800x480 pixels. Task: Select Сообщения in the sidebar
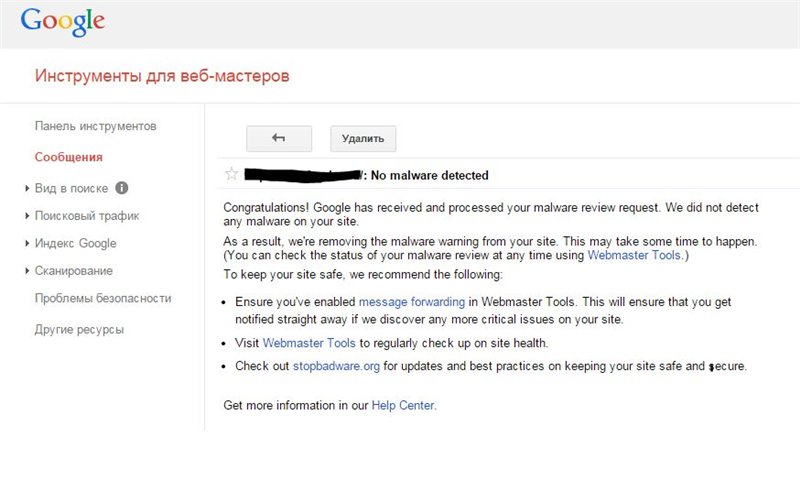tap(68, 157)
